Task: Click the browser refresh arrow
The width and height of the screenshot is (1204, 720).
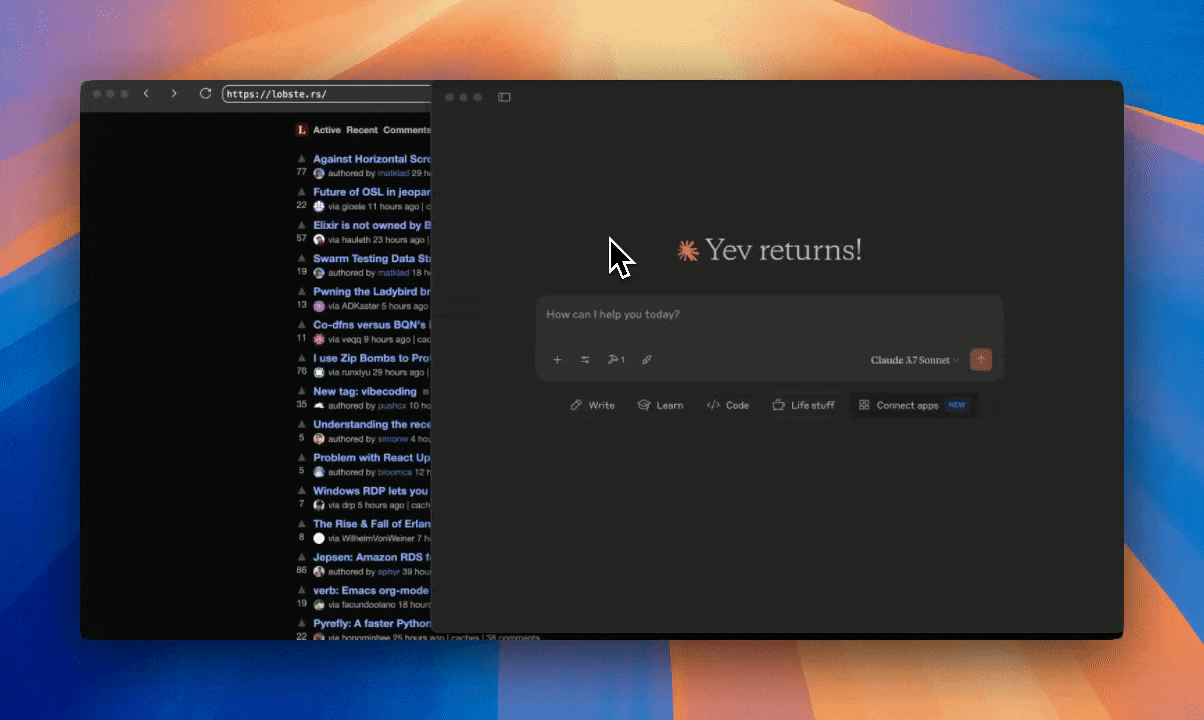Action: pyautogui.click(x=205, y=93)
